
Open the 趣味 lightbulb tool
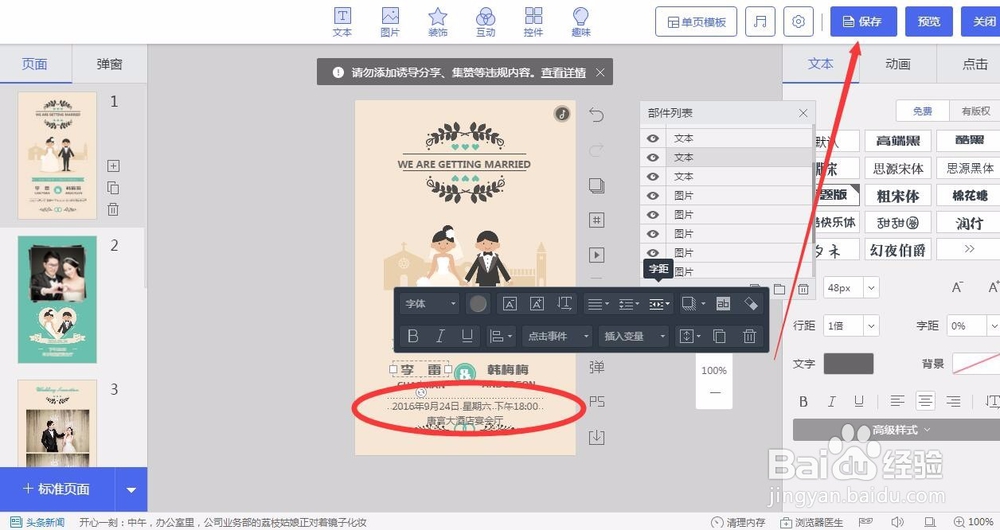580,22
